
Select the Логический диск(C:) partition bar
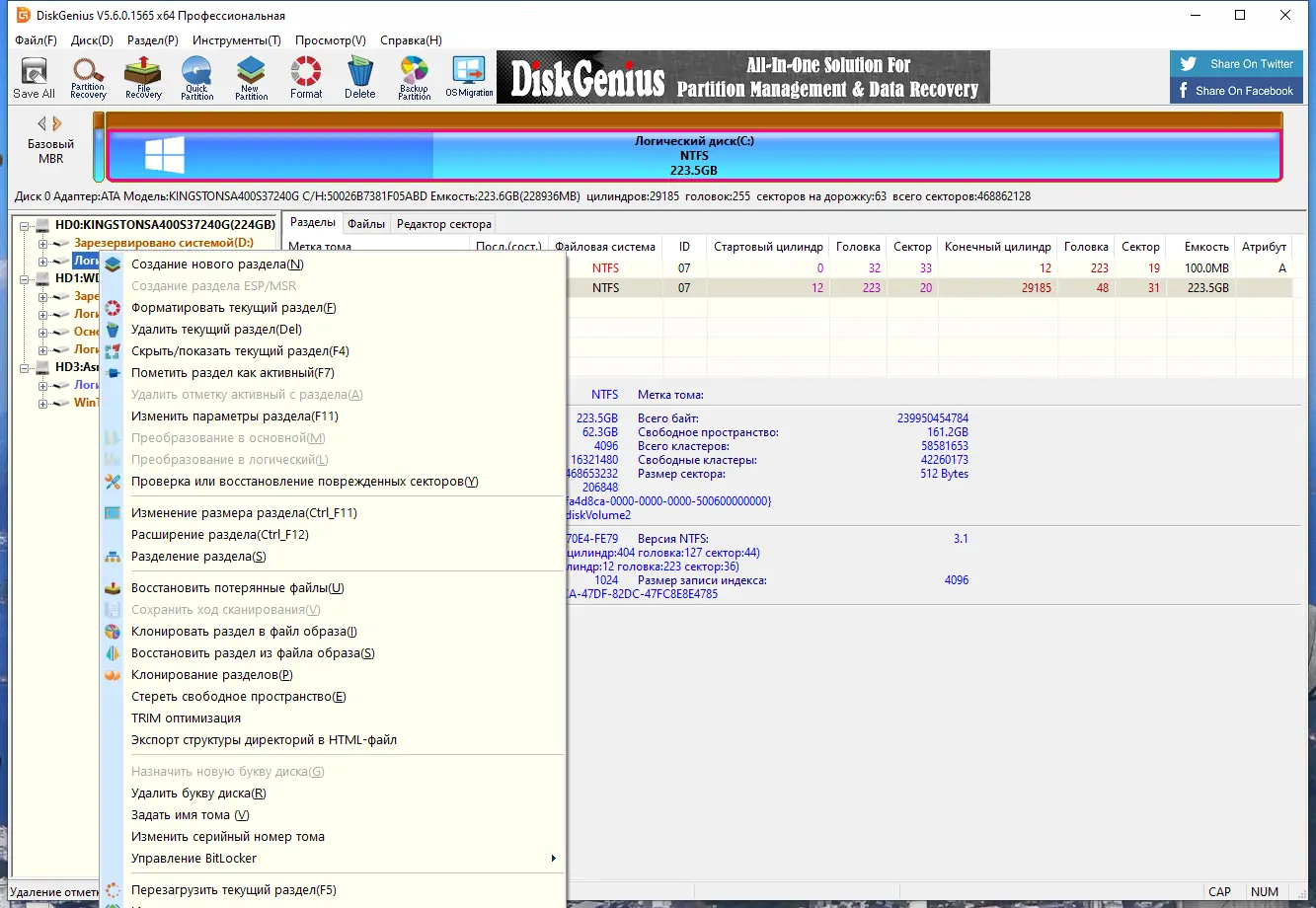click(x=694, y=156)
